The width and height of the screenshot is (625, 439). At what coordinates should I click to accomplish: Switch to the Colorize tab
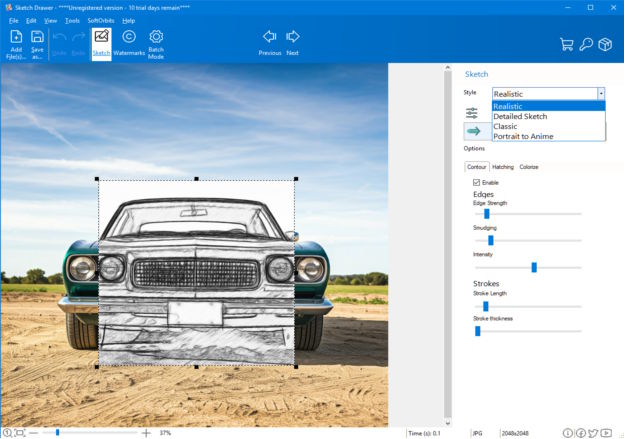coord(529,167)
